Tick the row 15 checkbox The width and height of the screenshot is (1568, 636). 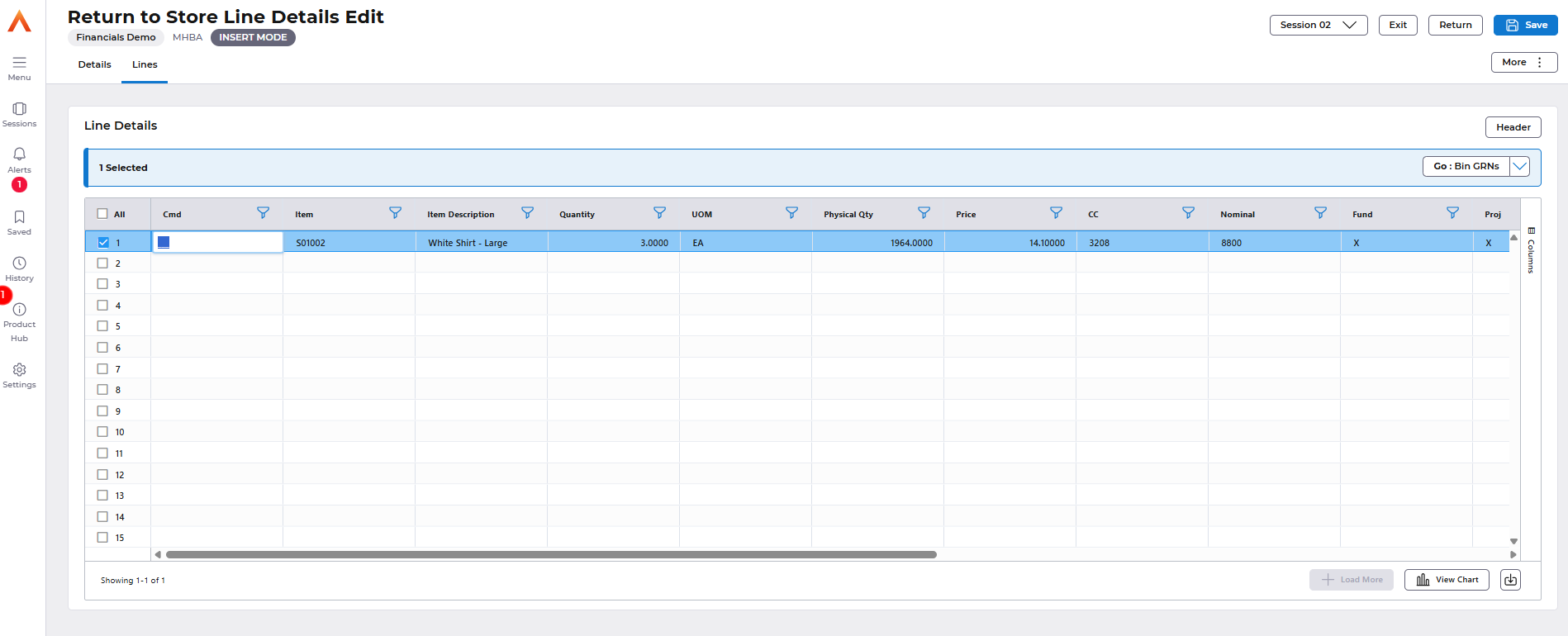102,538
